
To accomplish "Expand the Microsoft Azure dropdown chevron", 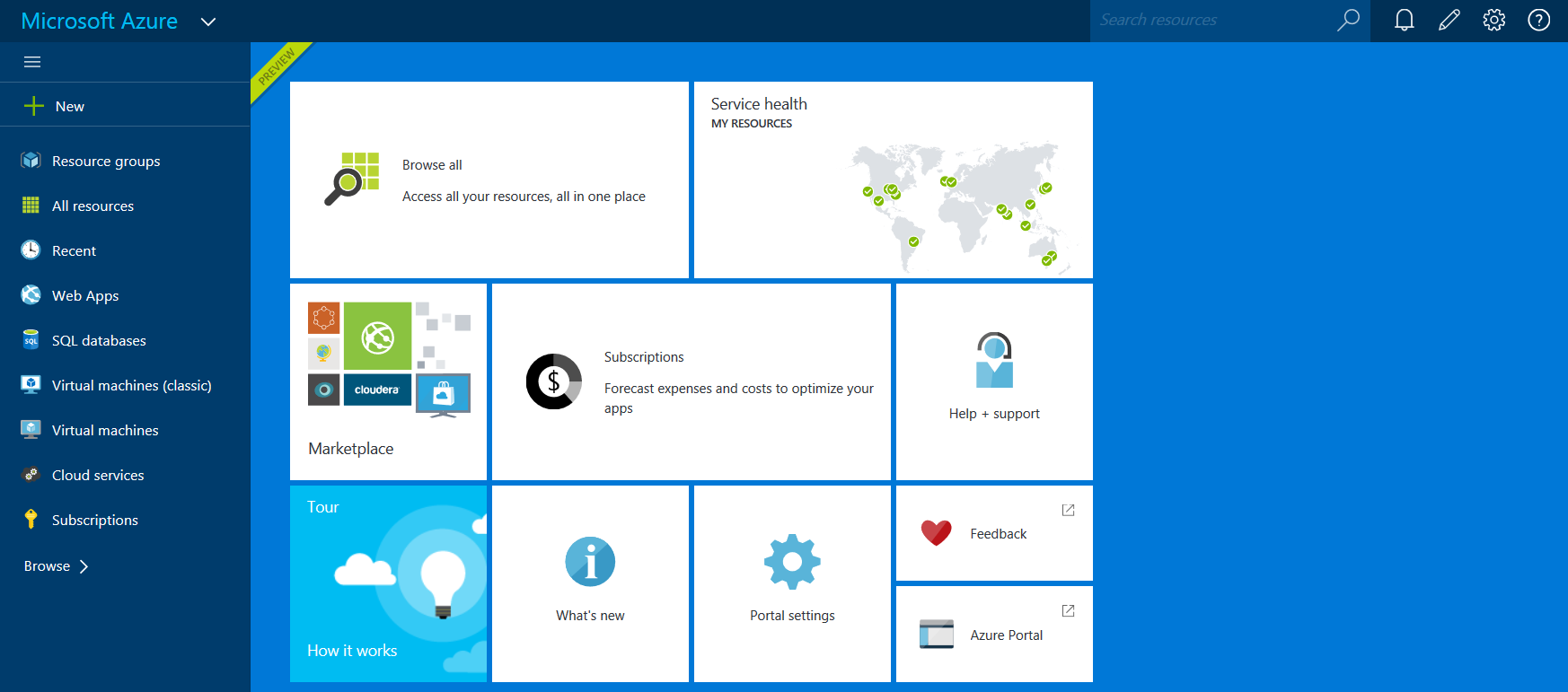I will tap(208, 22).
